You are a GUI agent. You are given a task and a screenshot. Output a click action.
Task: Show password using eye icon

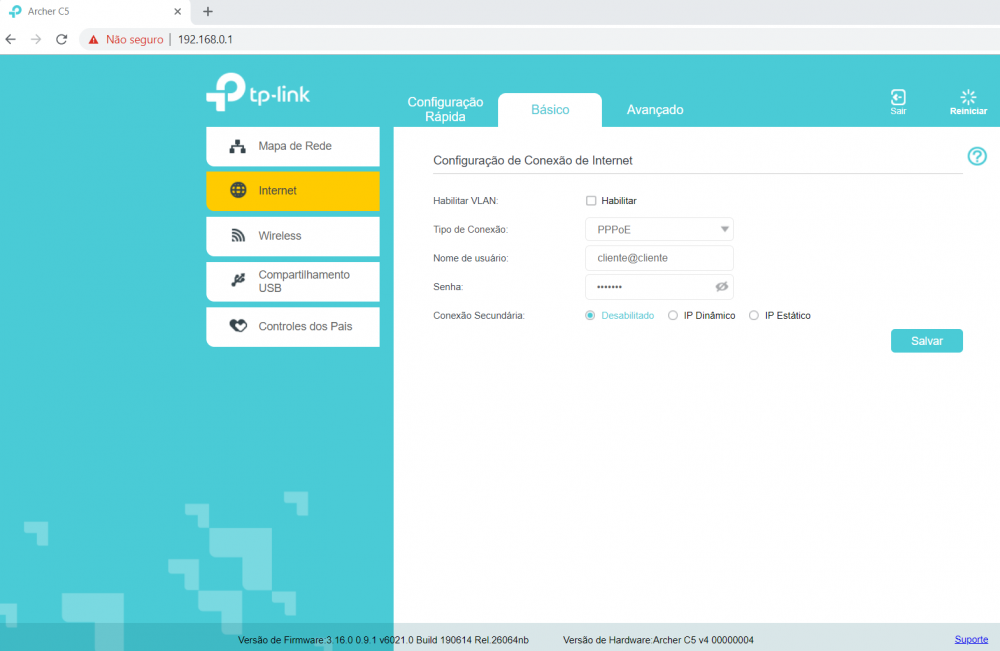722,287
